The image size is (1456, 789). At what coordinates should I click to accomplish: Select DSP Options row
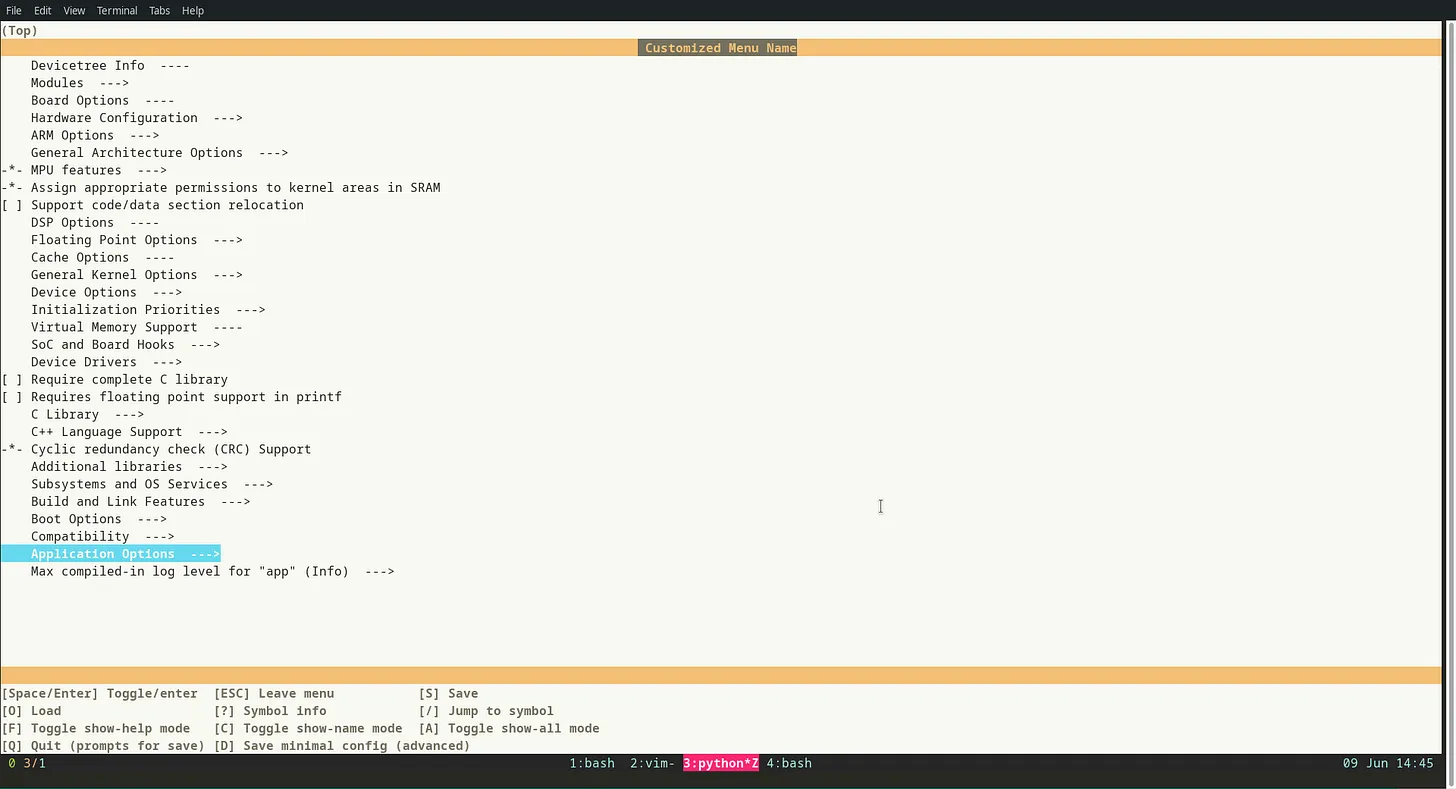pyautogui.click(x=95, y=223)
